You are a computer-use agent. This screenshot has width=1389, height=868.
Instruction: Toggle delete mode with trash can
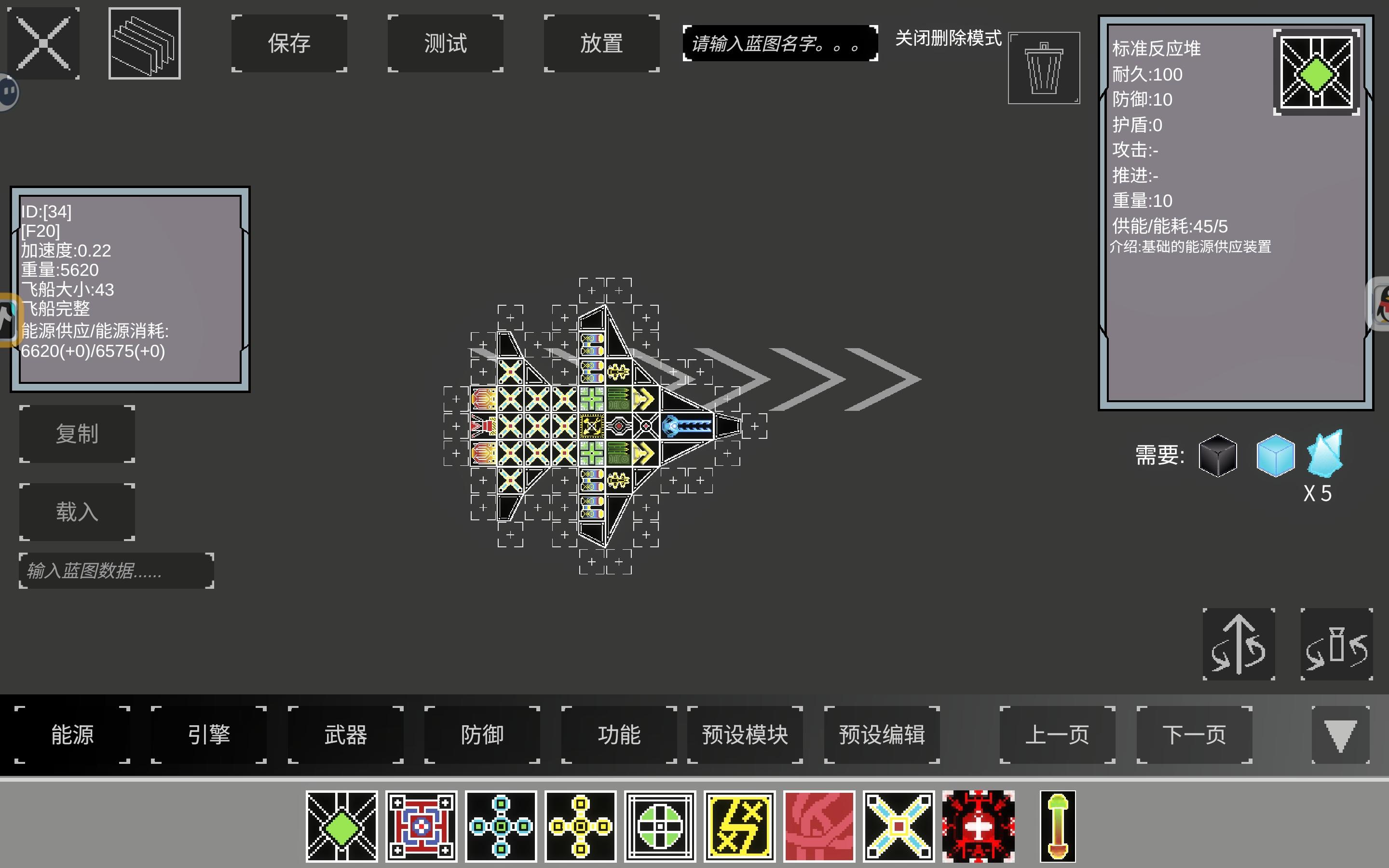(x=1044, y=68)
